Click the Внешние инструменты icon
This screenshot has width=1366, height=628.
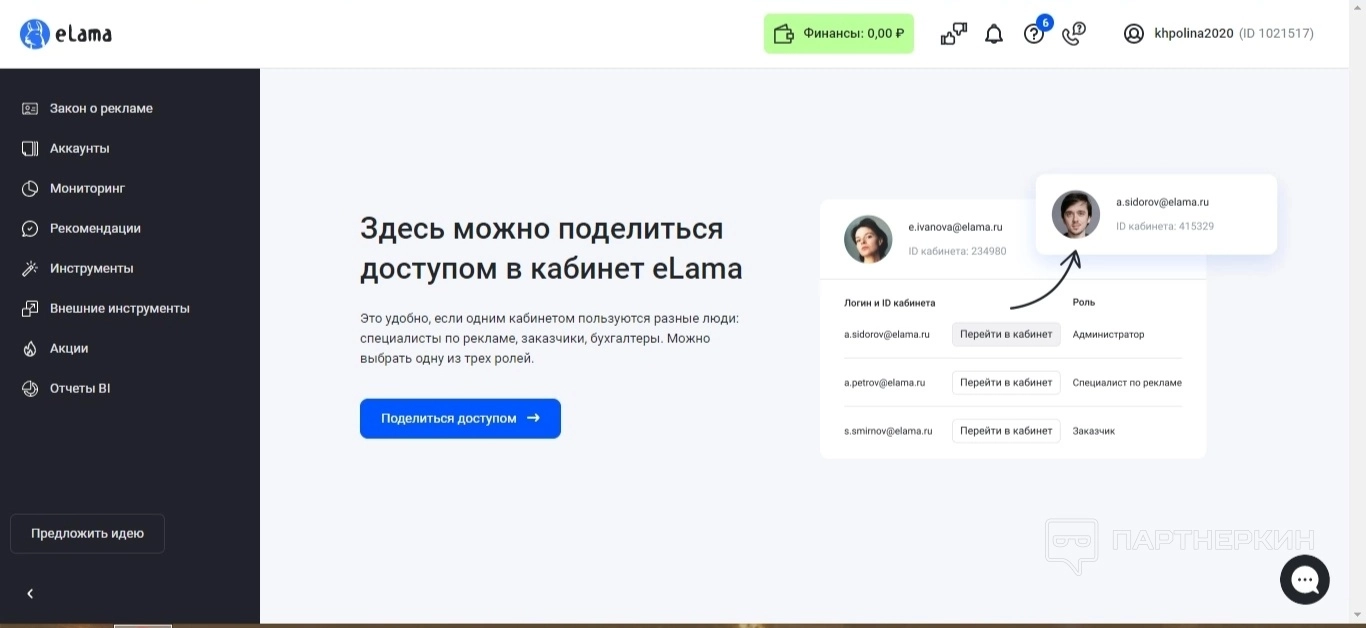pos(30,308)
